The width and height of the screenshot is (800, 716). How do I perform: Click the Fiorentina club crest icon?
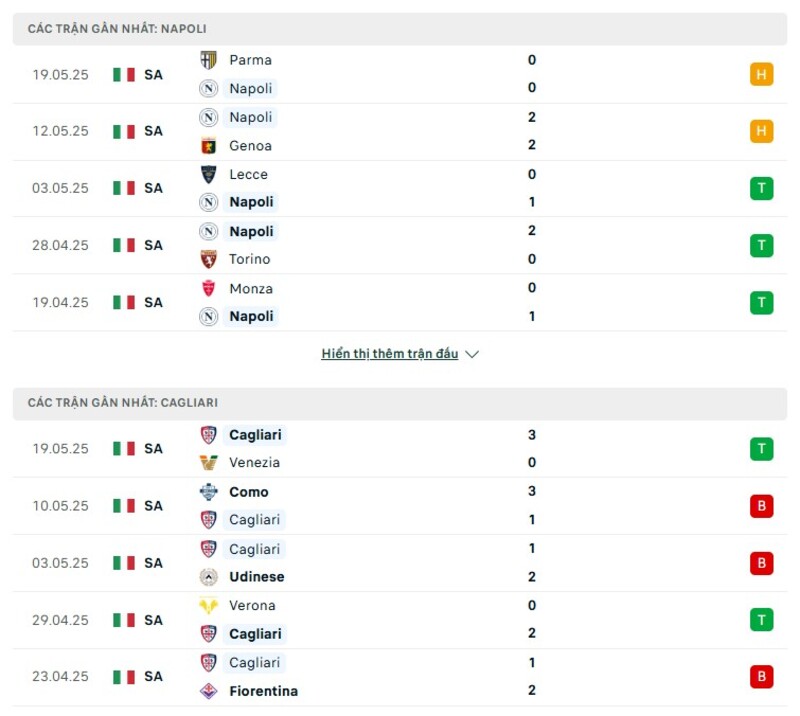coord(208,691)
